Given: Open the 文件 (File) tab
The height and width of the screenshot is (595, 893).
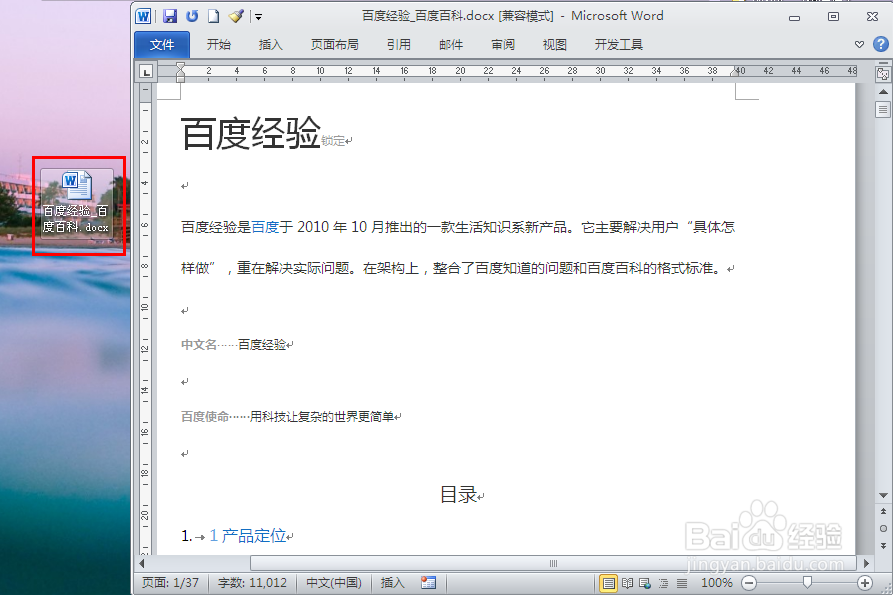Looking at the screenshot, I should tap(162, 44).
